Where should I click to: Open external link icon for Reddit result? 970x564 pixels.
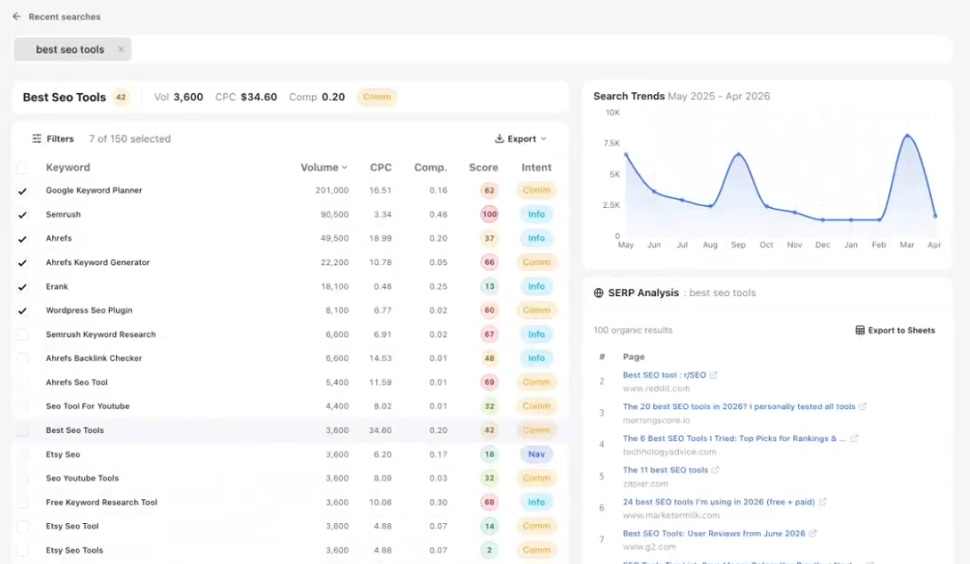713,375
